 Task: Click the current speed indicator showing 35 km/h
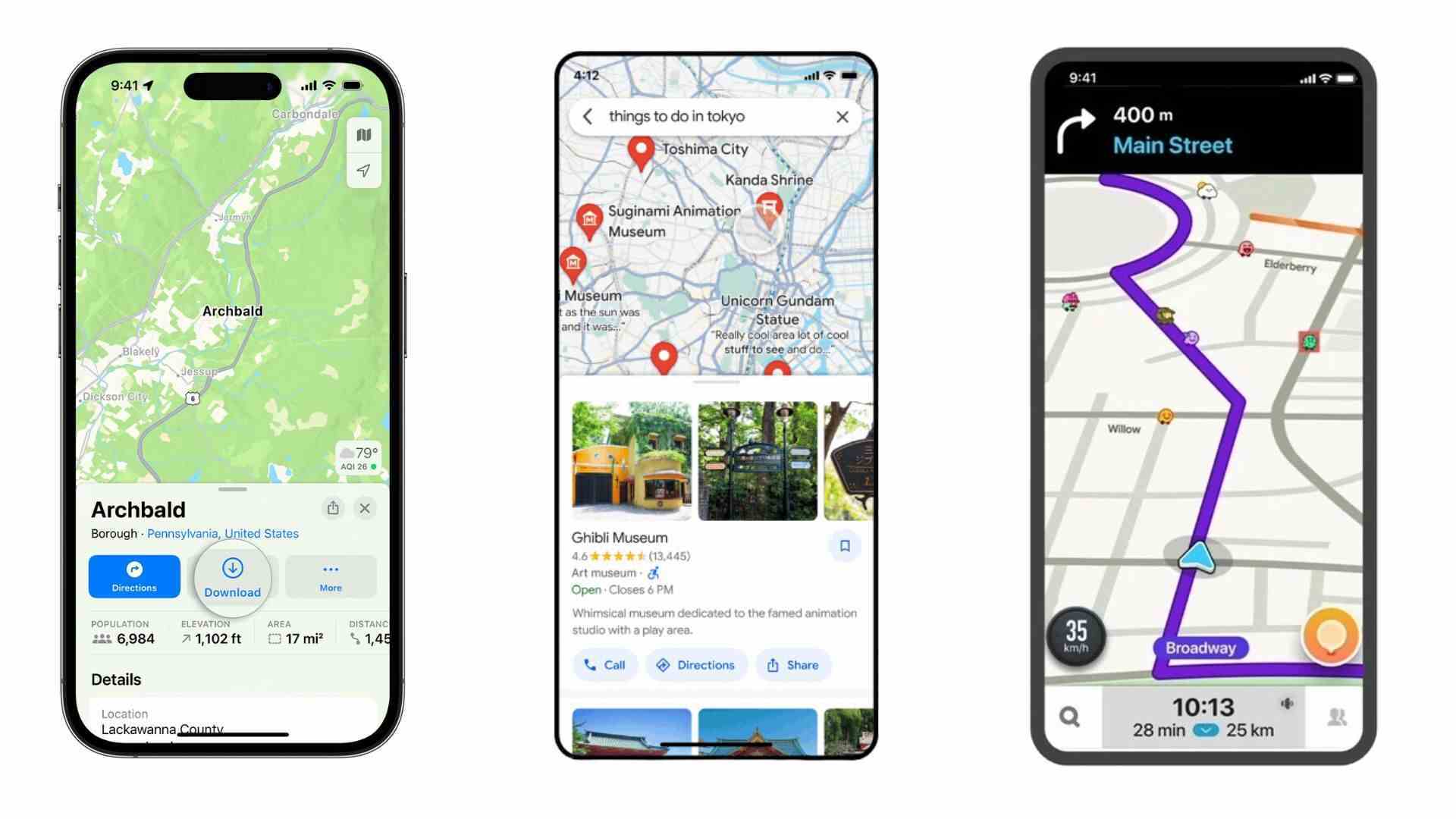point(1080,632)
